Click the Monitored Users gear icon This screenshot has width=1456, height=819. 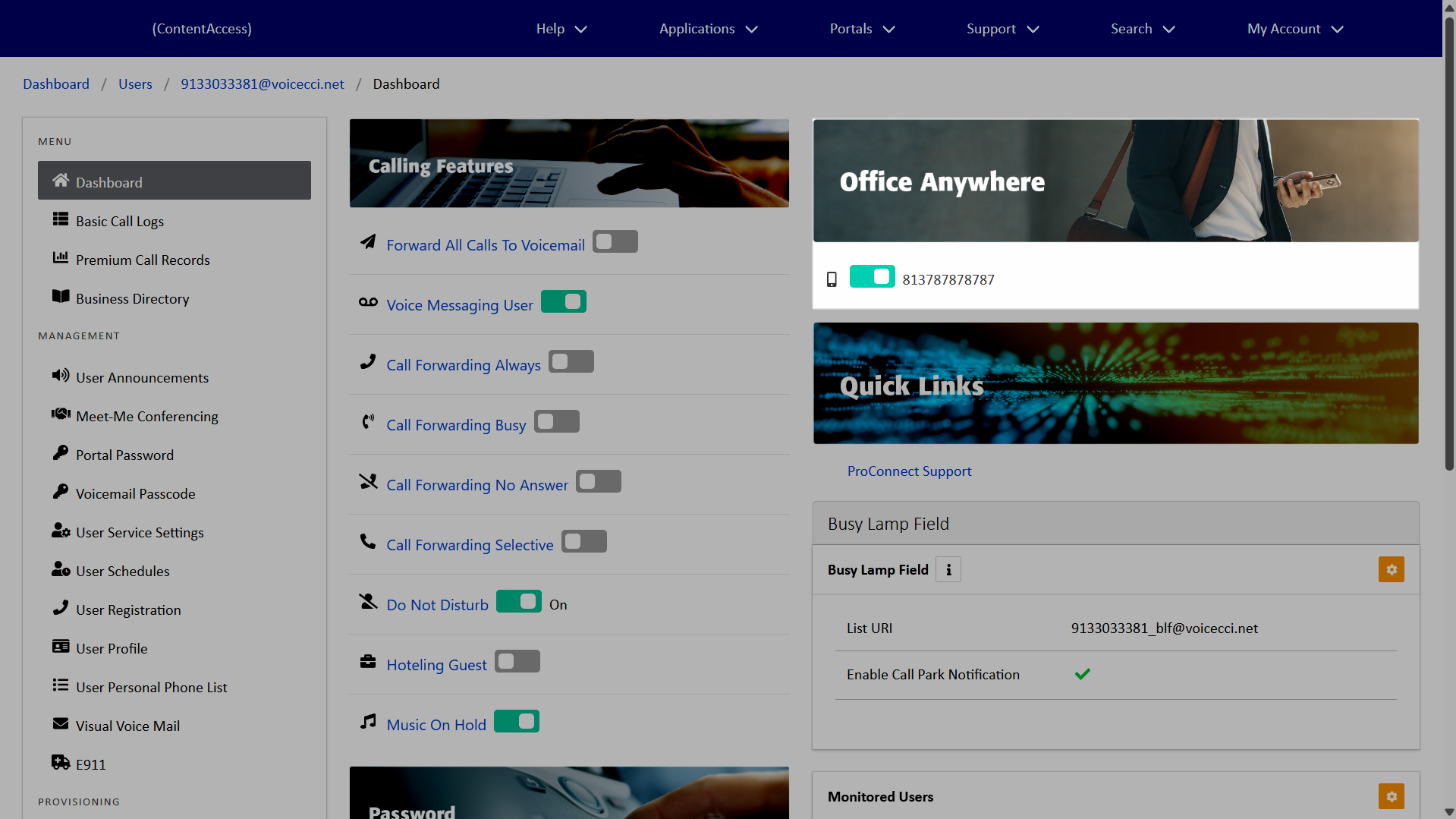(1391, 796)
